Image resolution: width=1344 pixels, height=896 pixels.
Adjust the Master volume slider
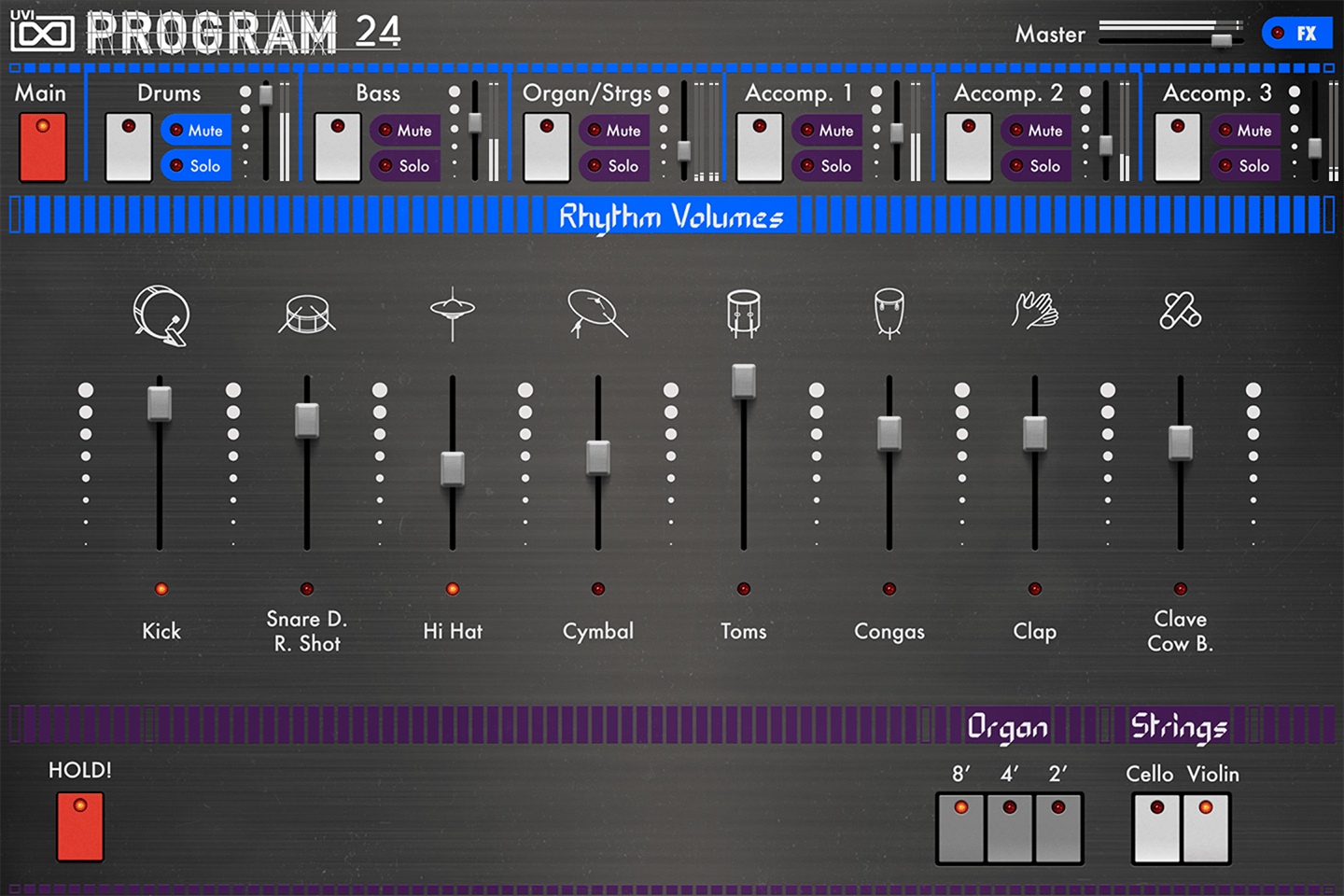(1220, 37)
